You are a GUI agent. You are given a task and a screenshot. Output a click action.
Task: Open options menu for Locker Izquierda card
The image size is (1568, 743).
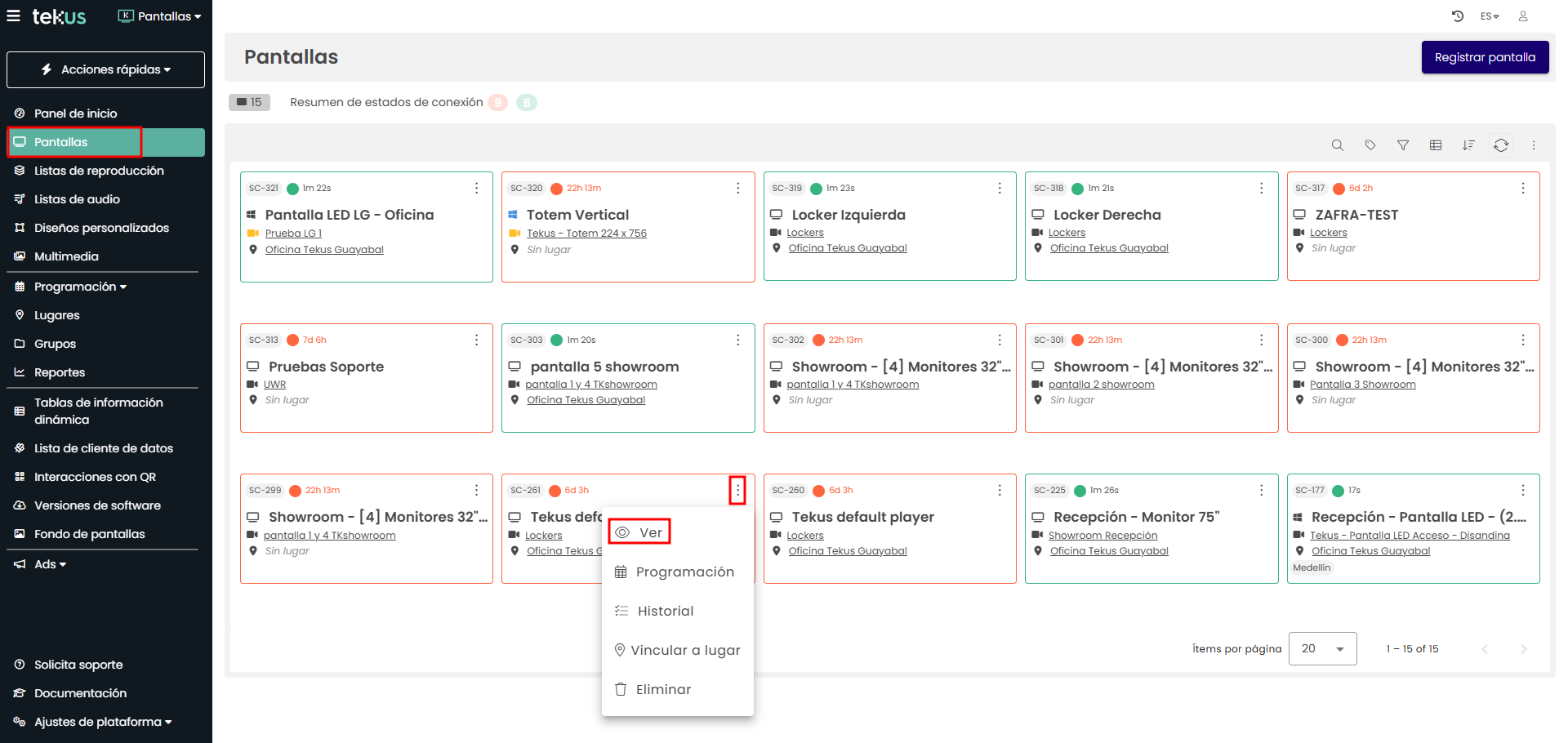[999, 188]
